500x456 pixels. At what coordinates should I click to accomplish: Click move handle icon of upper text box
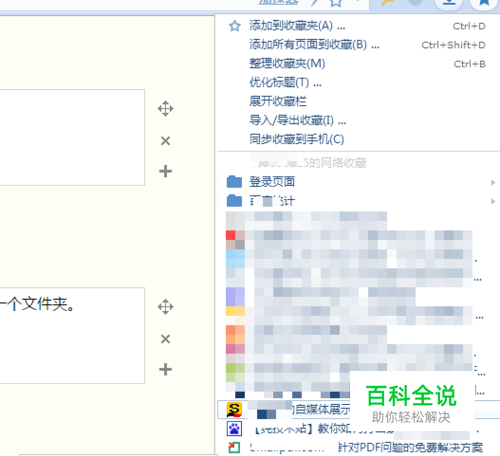coord(166,109)
